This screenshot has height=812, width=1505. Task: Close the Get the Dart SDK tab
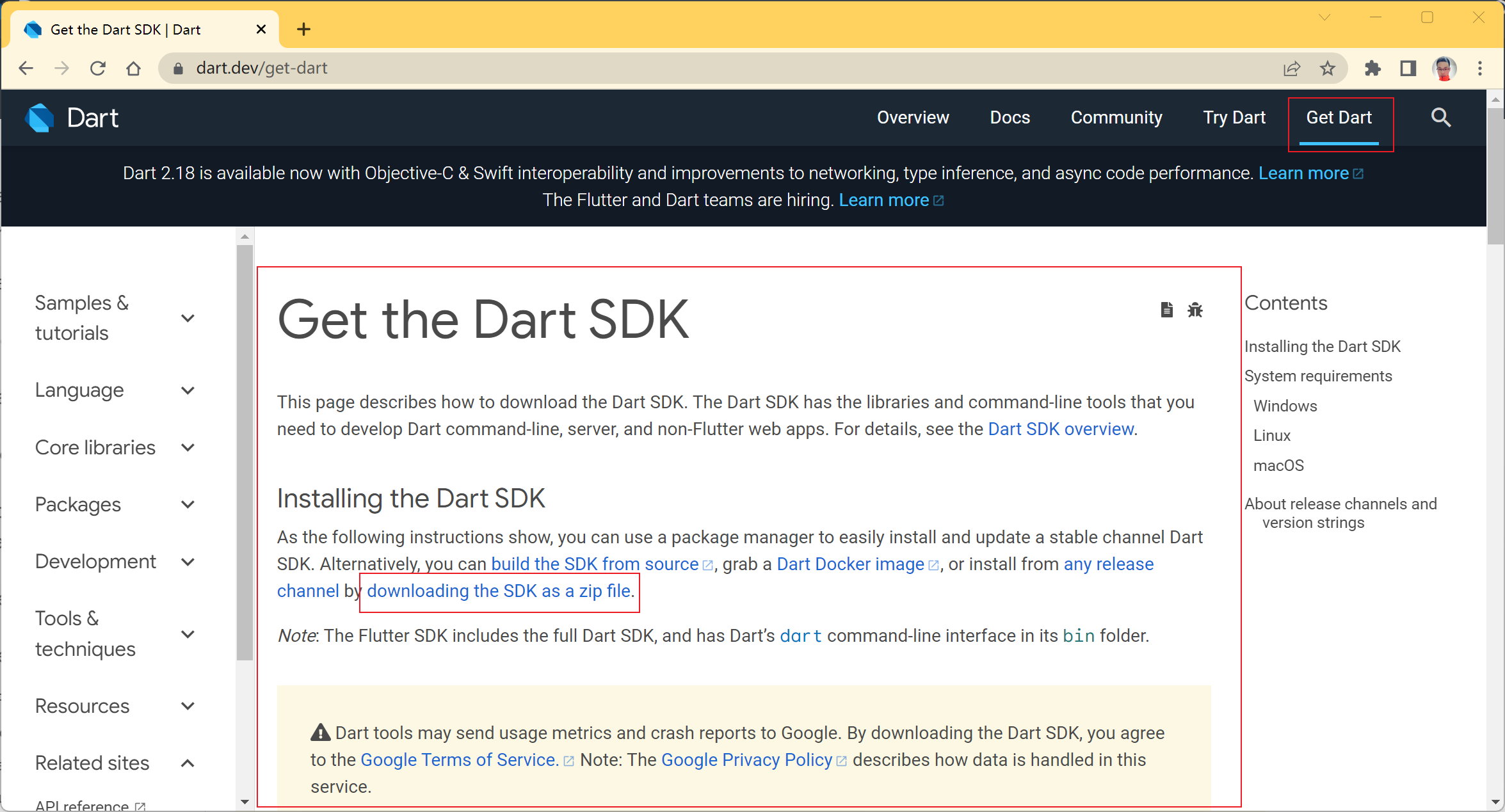(x=261, y=29)
